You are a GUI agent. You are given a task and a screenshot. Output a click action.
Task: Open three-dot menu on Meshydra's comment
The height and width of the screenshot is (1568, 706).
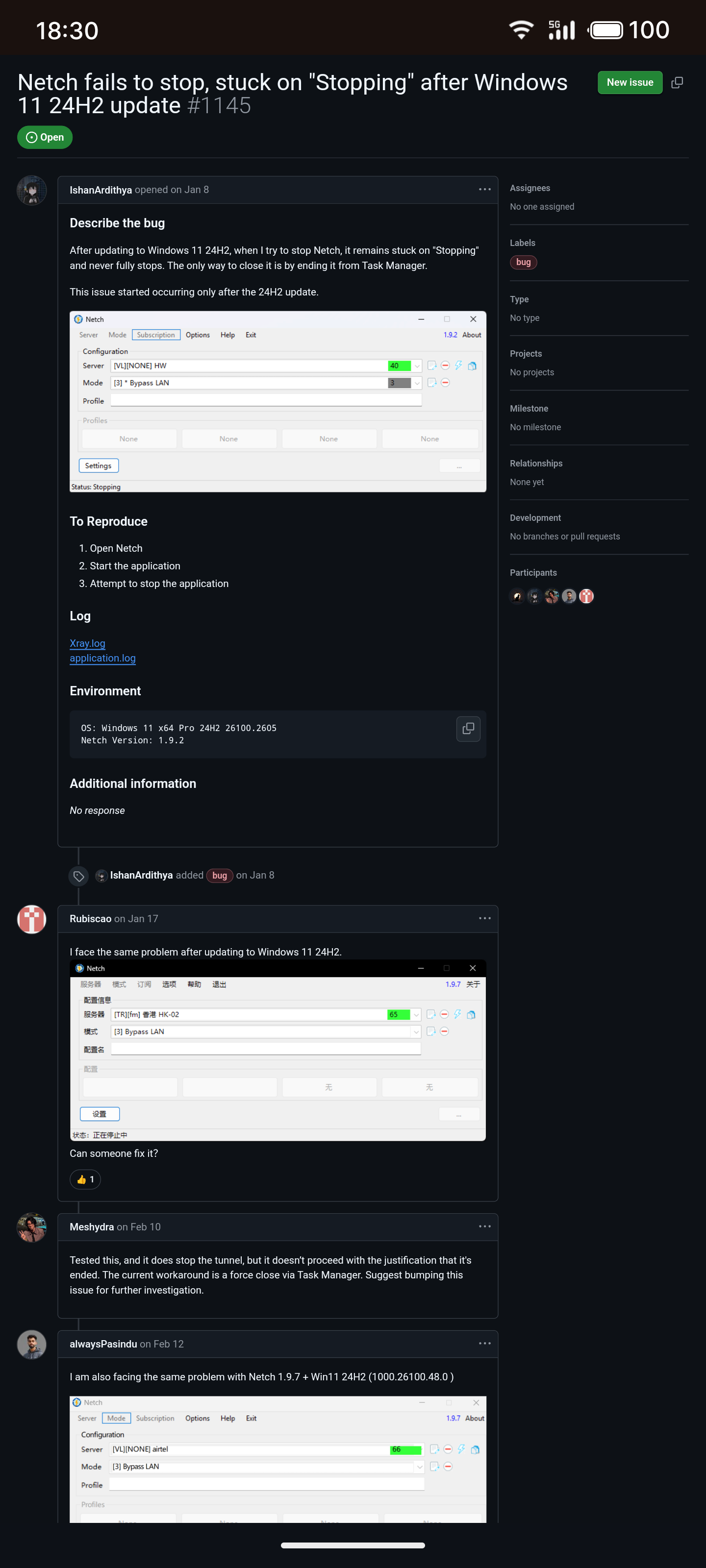coord(484,1226)
